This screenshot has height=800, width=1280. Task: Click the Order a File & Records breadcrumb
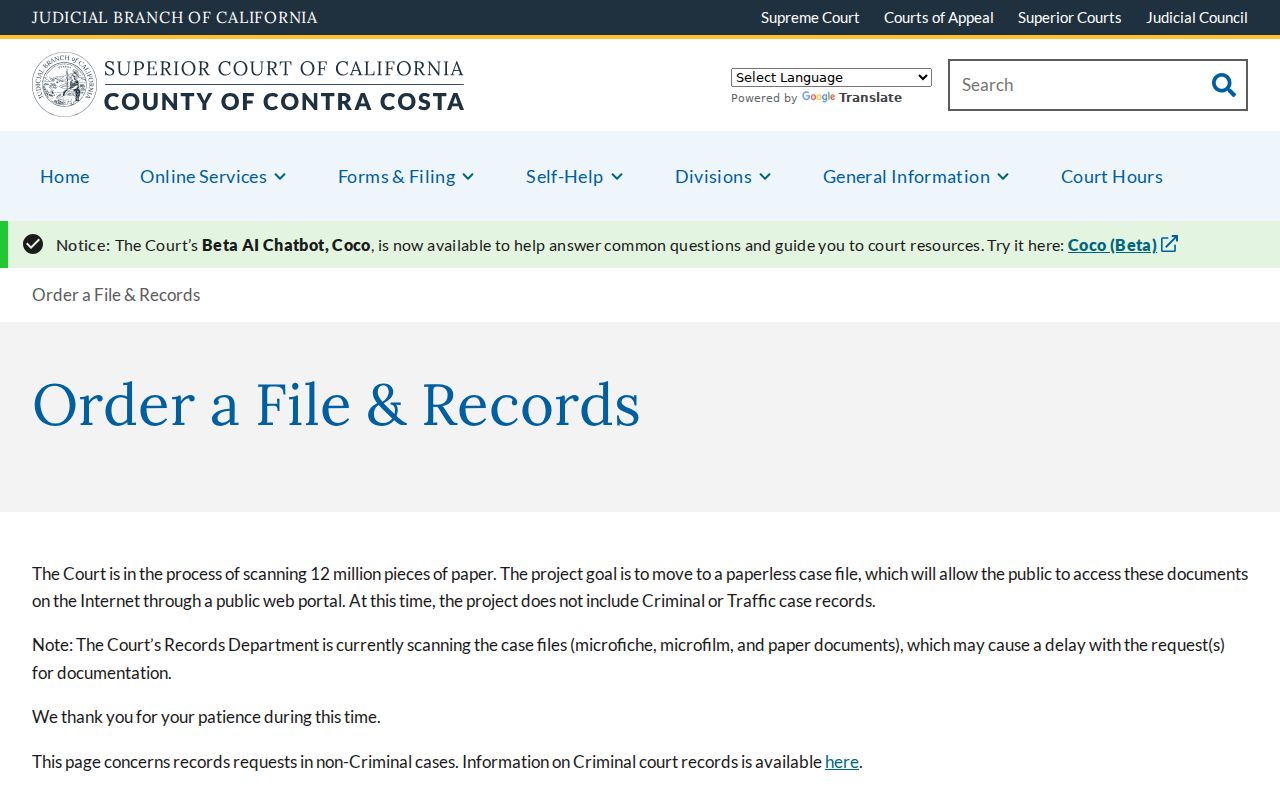coord(116,294)
